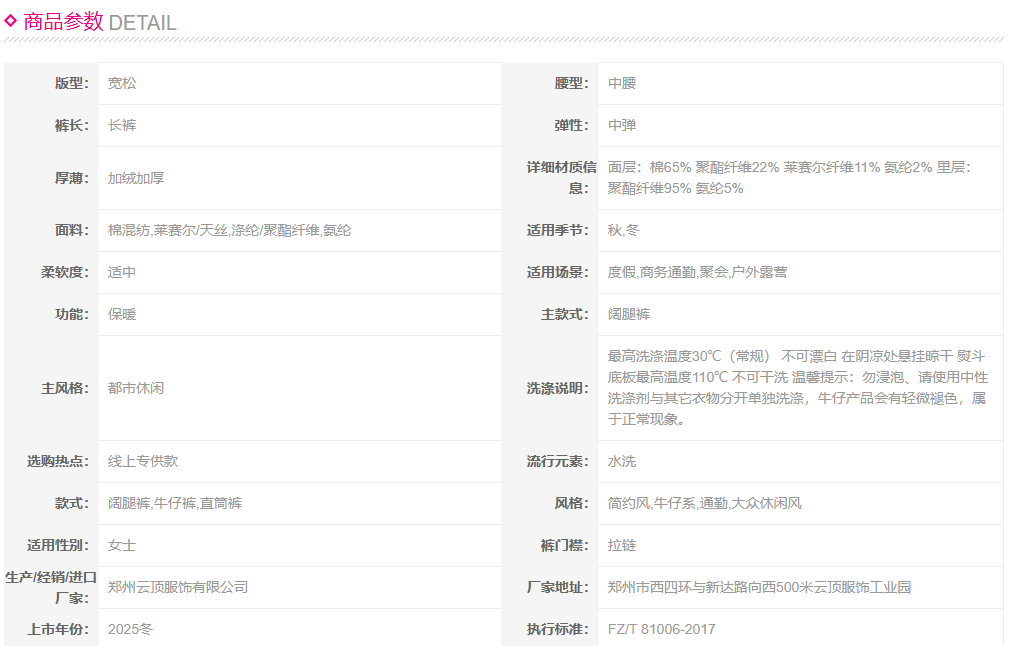Click manufacturer name 郑州云顶服饰有限公司
1013x646 pixels.
[178, 587]
